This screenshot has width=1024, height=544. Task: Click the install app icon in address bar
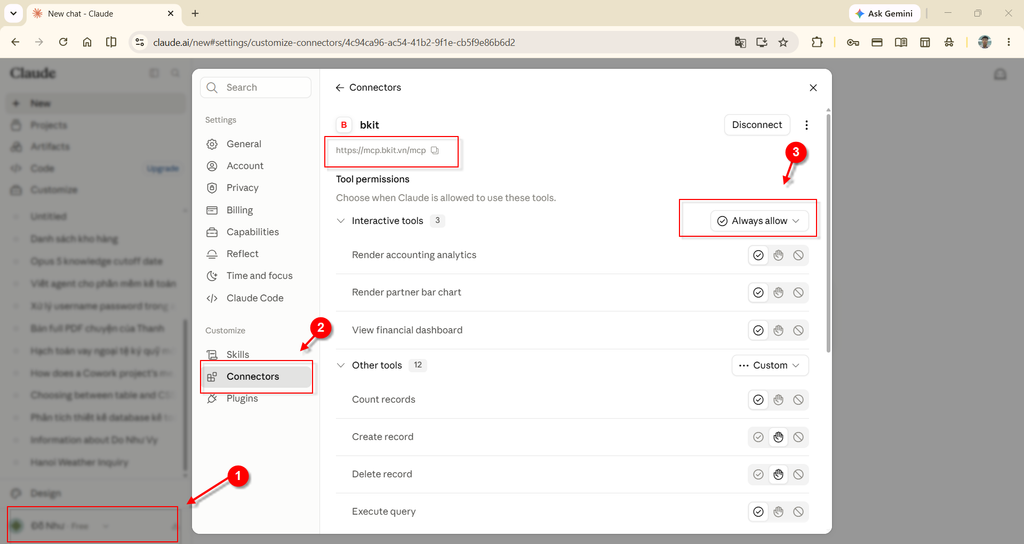761,42
